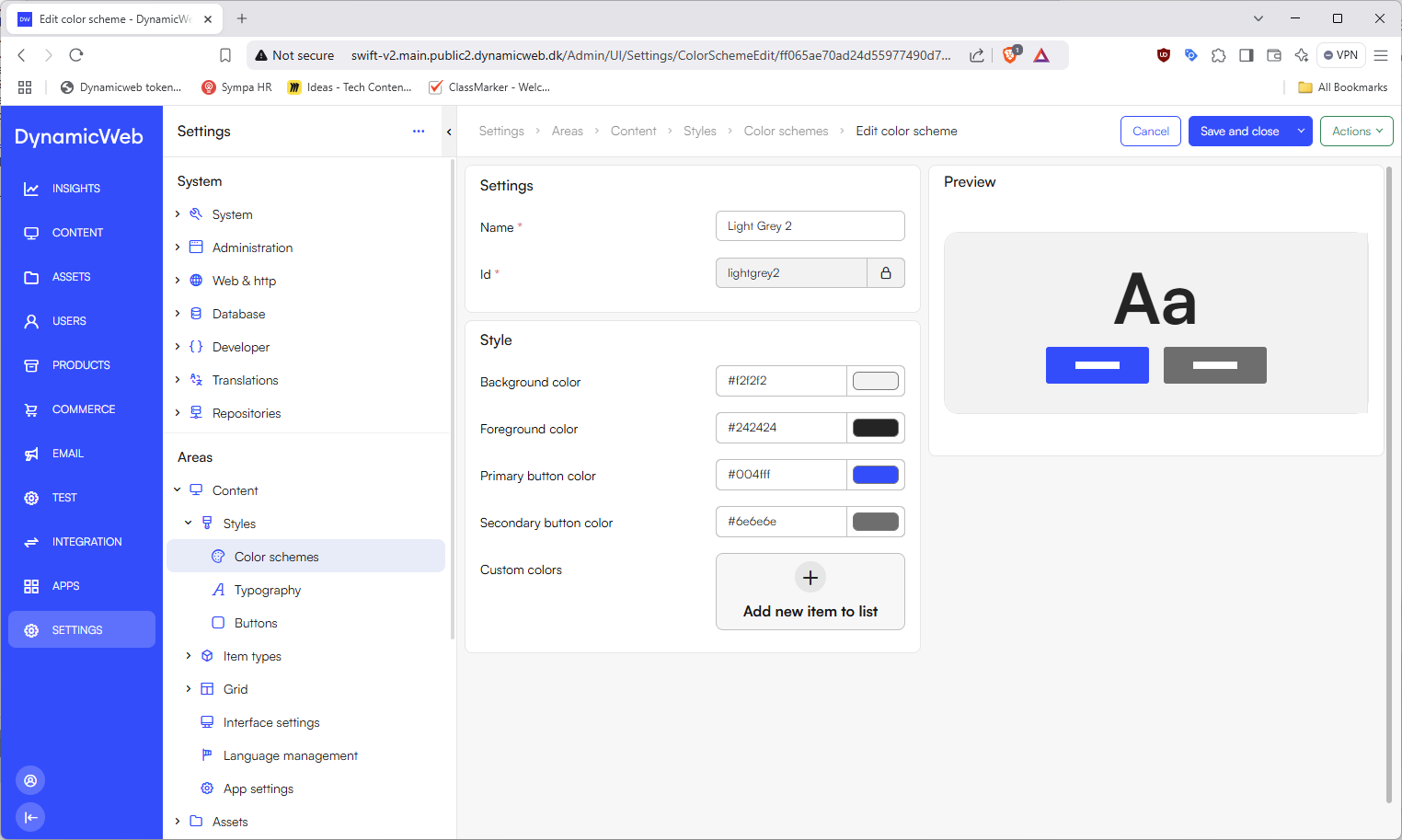Select Typography in the settings tree
1402x840 pixels.
coord(267,590)
